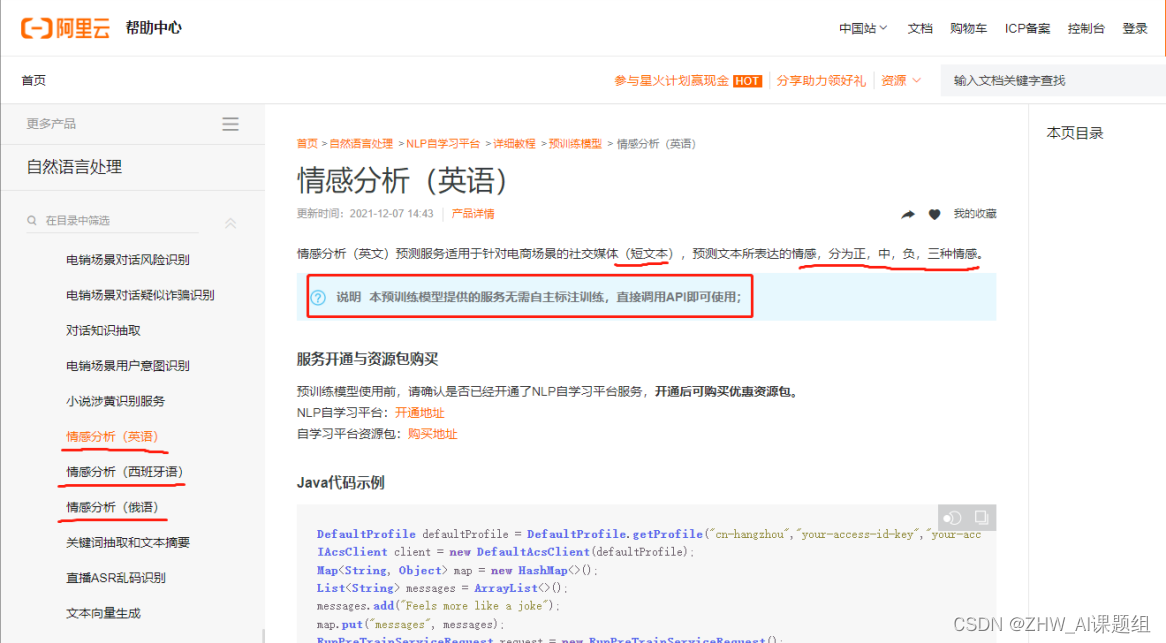
Task: Go to ICP备案 page
Action: click(1027, 28)
